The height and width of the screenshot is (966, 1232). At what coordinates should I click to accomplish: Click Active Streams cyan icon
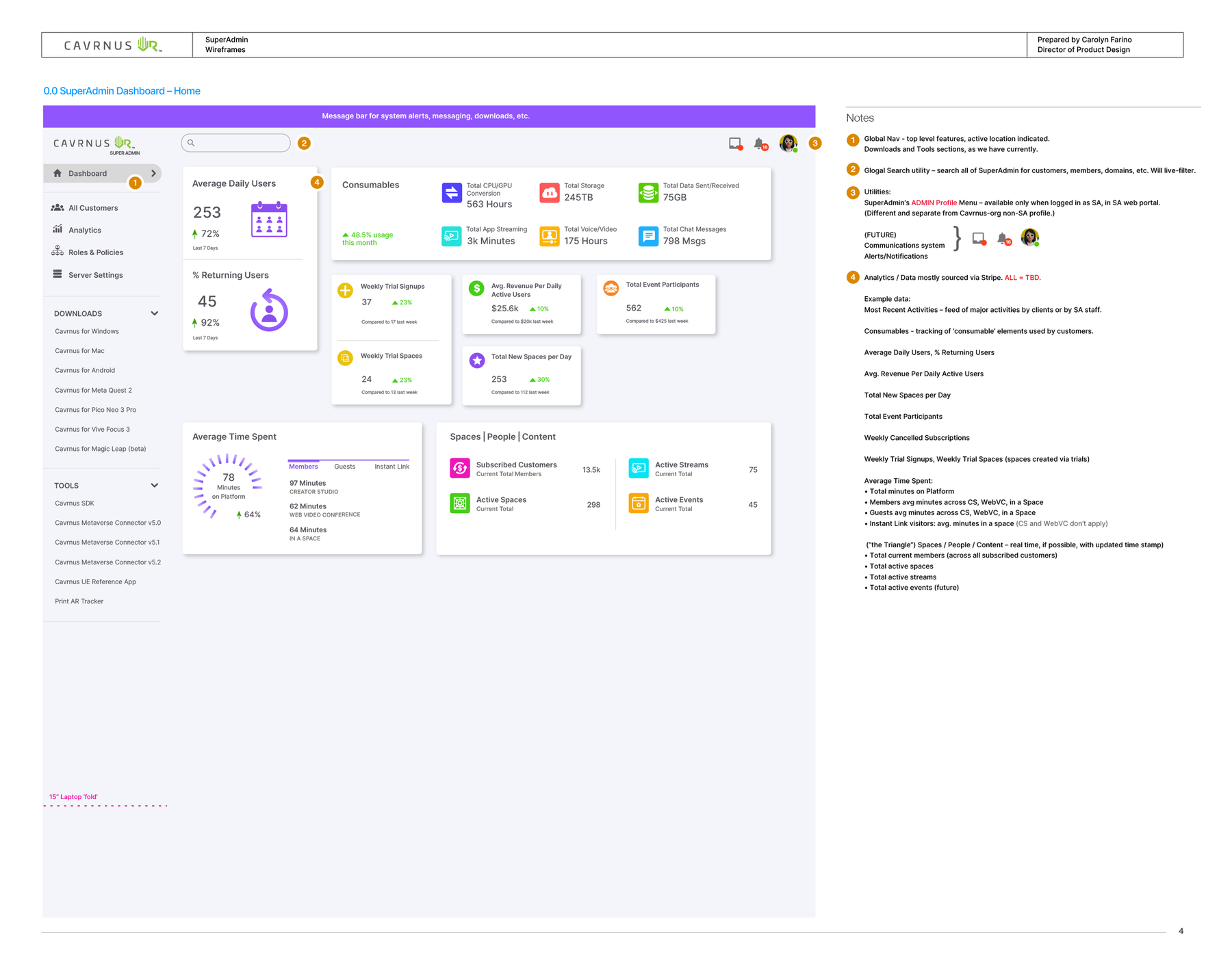[639, 469]
